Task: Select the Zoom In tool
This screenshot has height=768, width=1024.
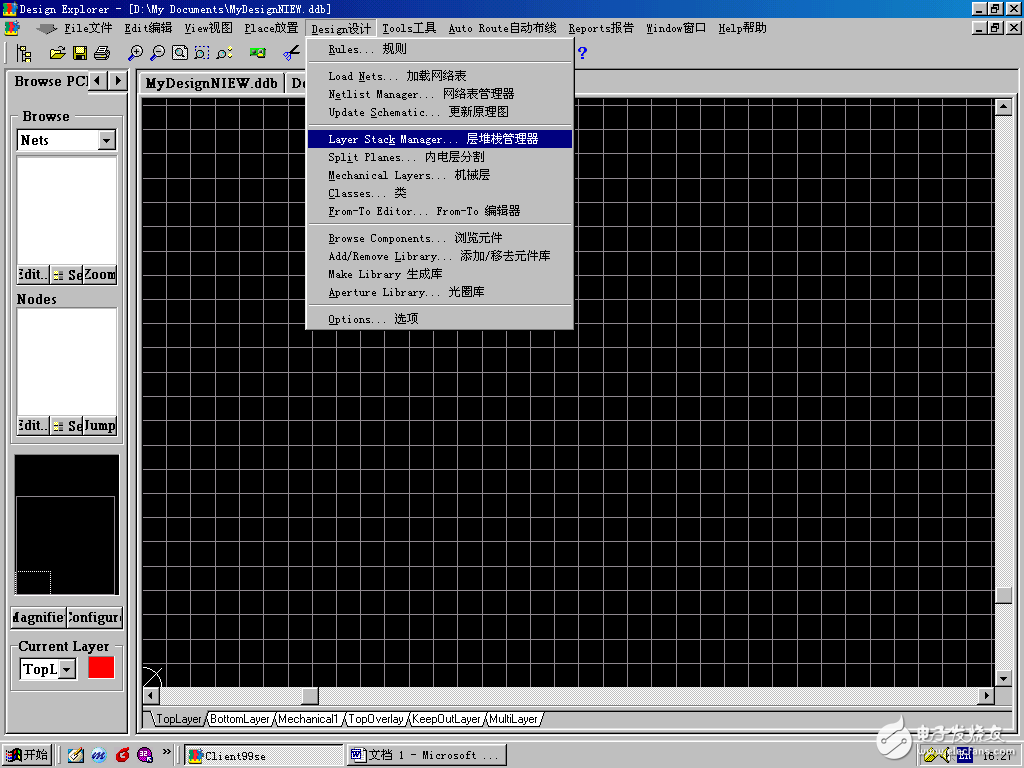Action: point(136,53)
